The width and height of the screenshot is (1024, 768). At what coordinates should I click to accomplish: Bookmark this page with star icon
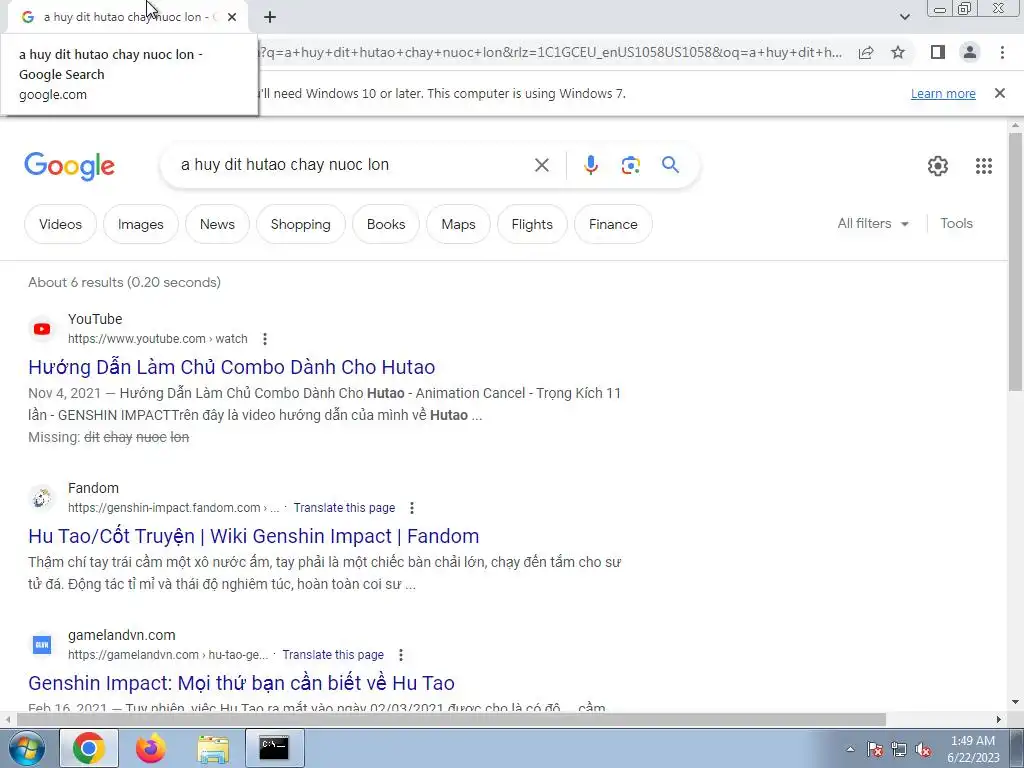coord(898,53)
